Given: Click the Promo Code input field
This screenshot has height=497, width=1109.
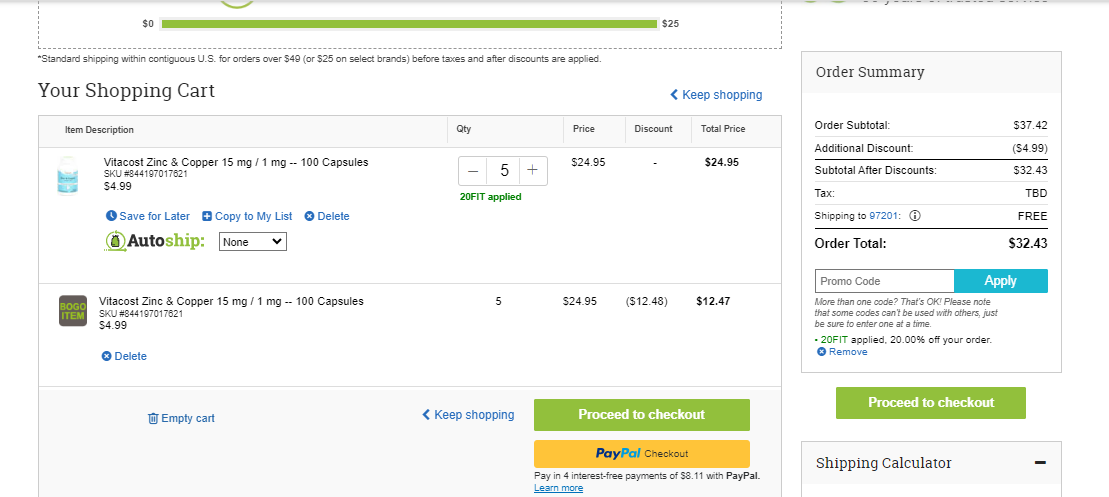Looking at the screenshot, I should click(884, 281).
